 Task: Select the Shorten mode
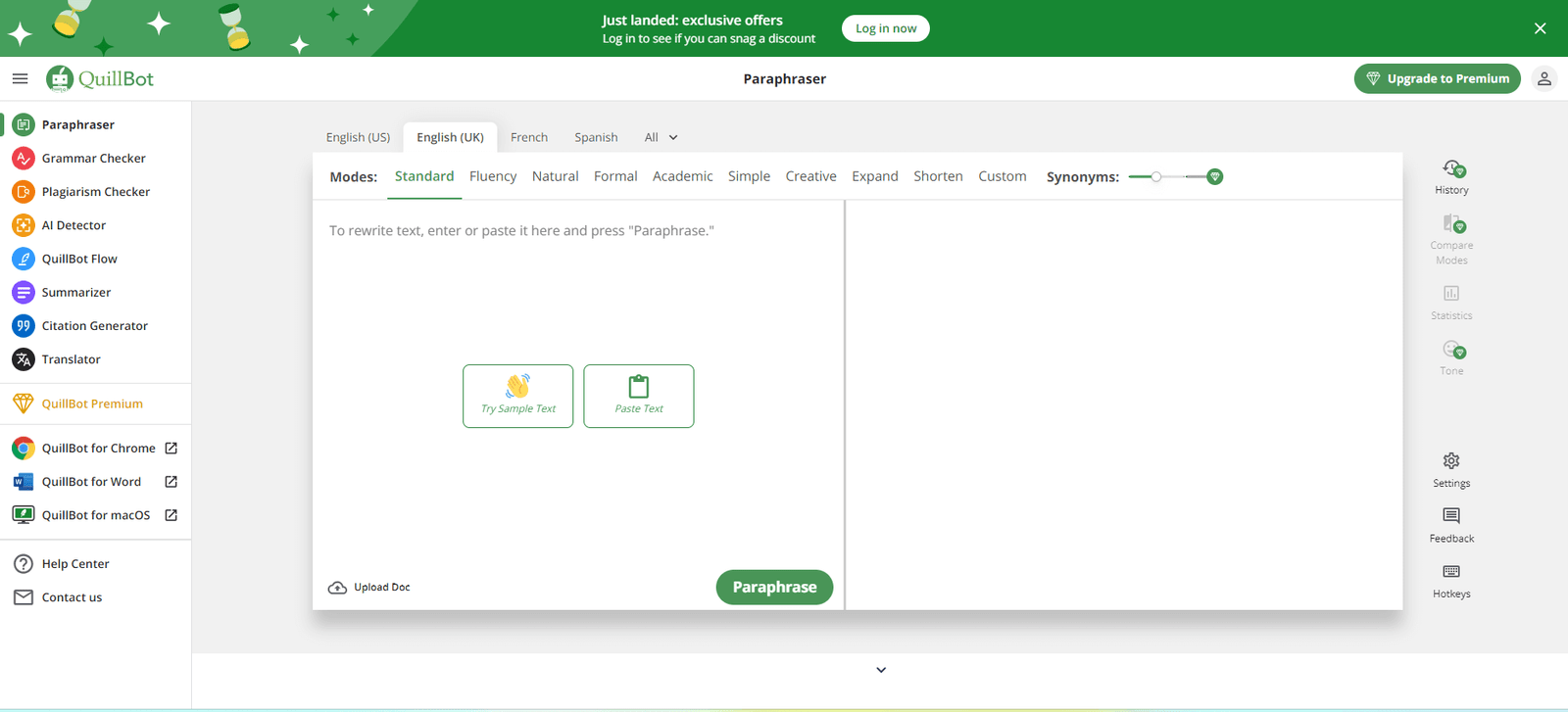click(938, 176)
